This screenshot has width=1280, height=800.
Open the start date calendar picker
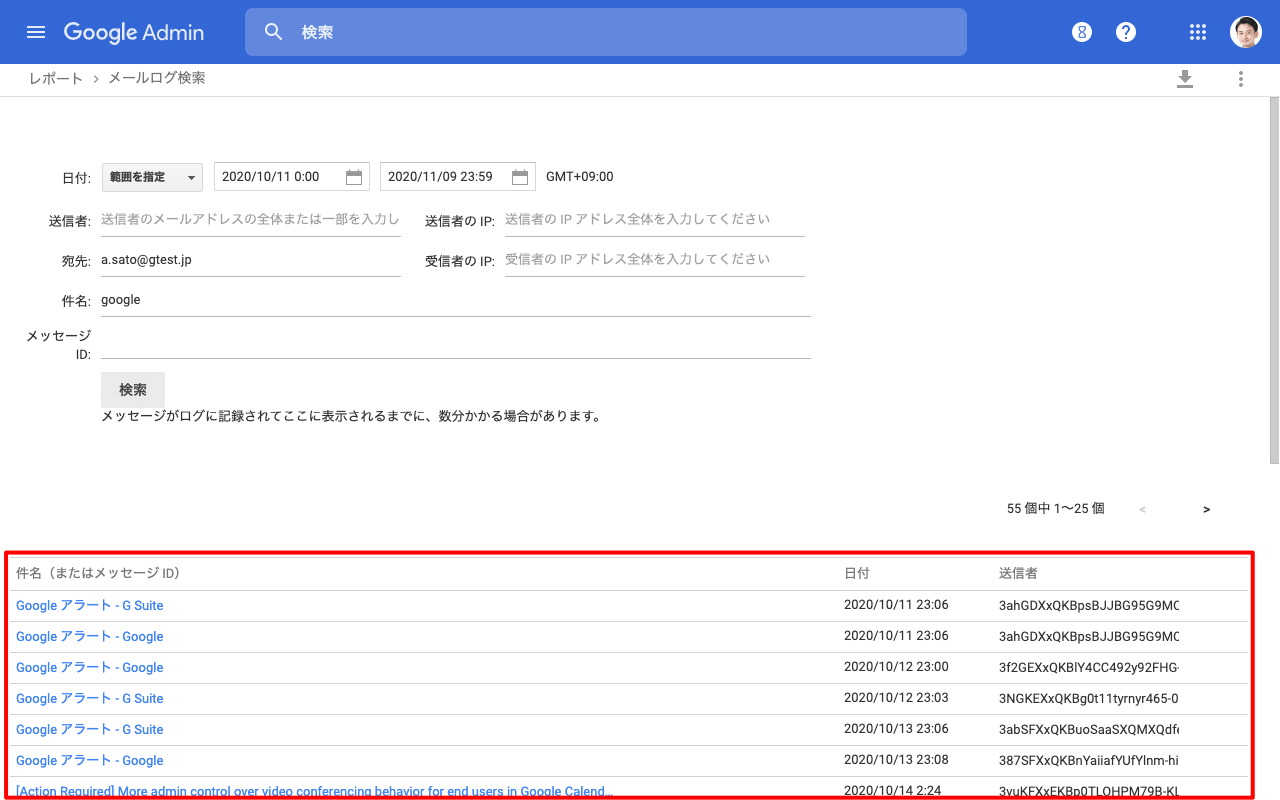[x=354, y=177]
